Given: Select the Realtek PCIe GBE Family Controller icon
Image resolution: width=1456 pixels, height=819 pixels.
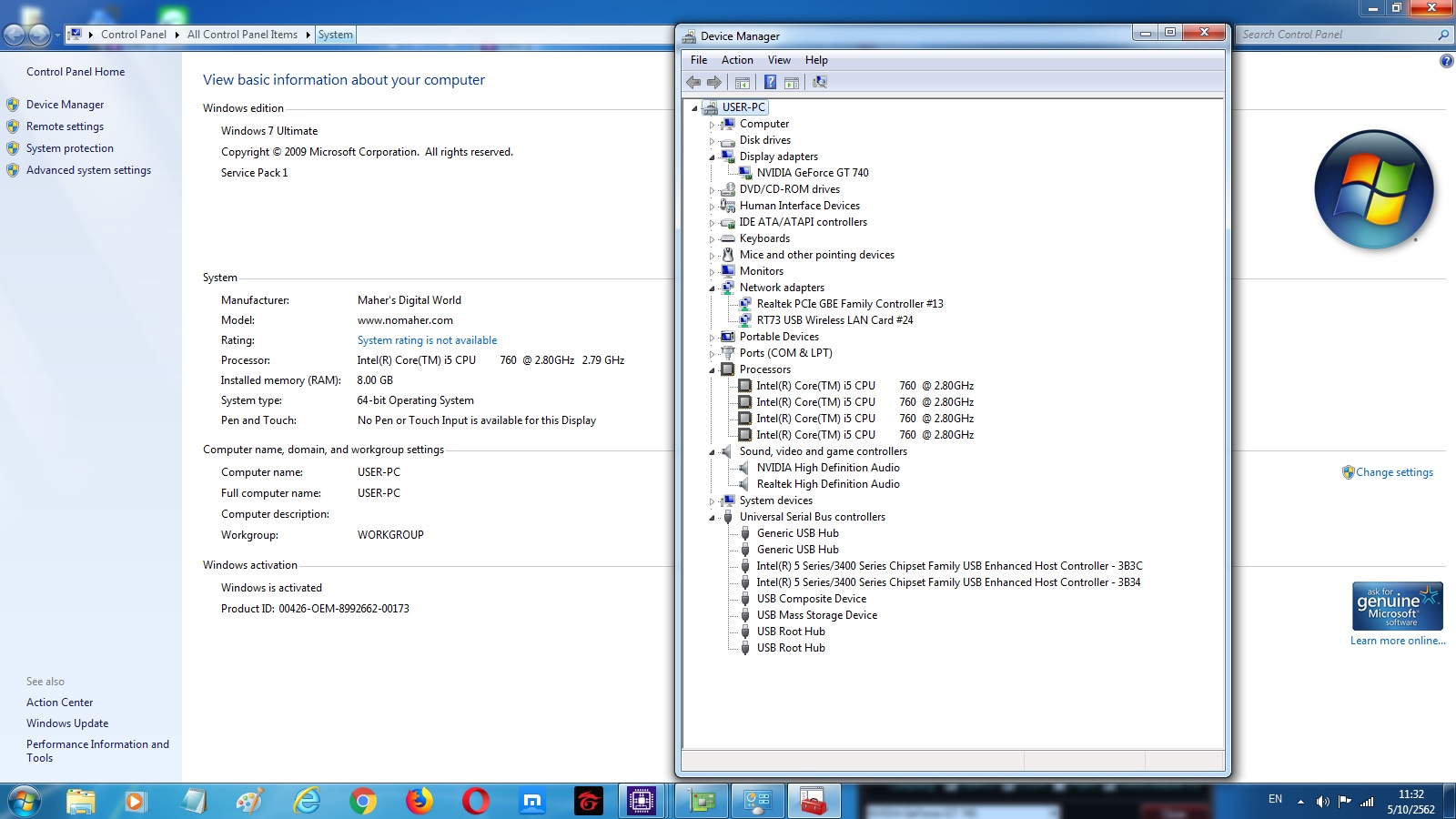Looking at the screenshot, I should coord(745,304).
